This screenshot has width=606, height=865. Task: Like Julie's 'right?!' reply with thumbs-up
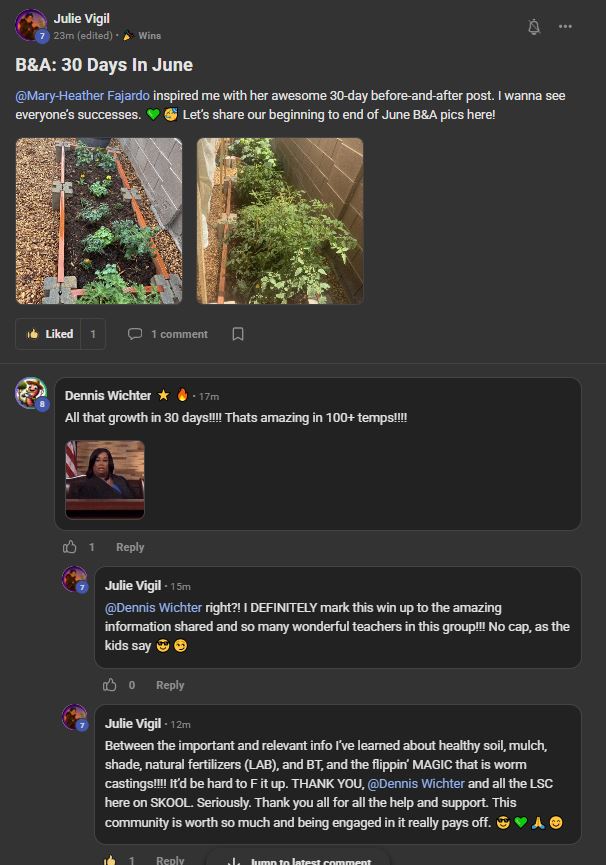tap(110, 685)
